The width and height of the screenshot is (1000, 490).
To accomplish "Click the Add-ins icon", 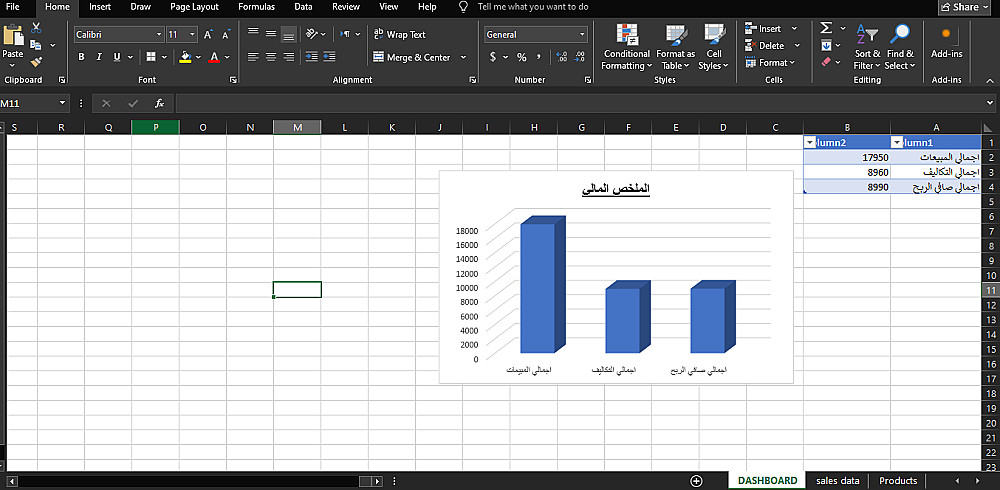I will [x=946, y=41].
